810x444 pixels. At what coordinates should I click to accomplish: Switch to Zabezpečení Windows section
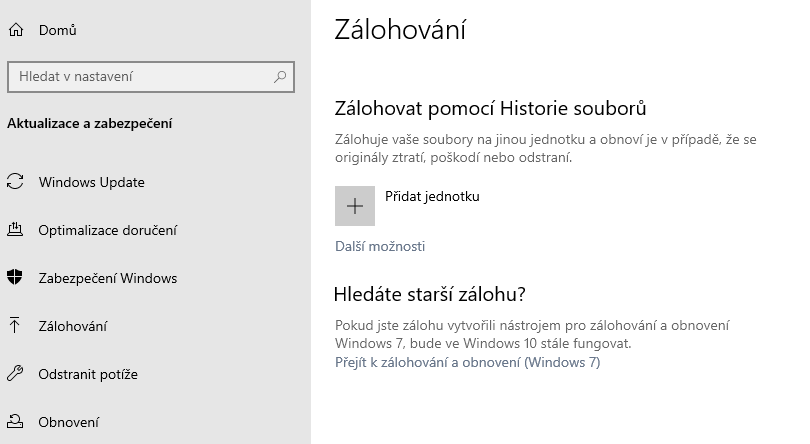[x=107, y=278]
